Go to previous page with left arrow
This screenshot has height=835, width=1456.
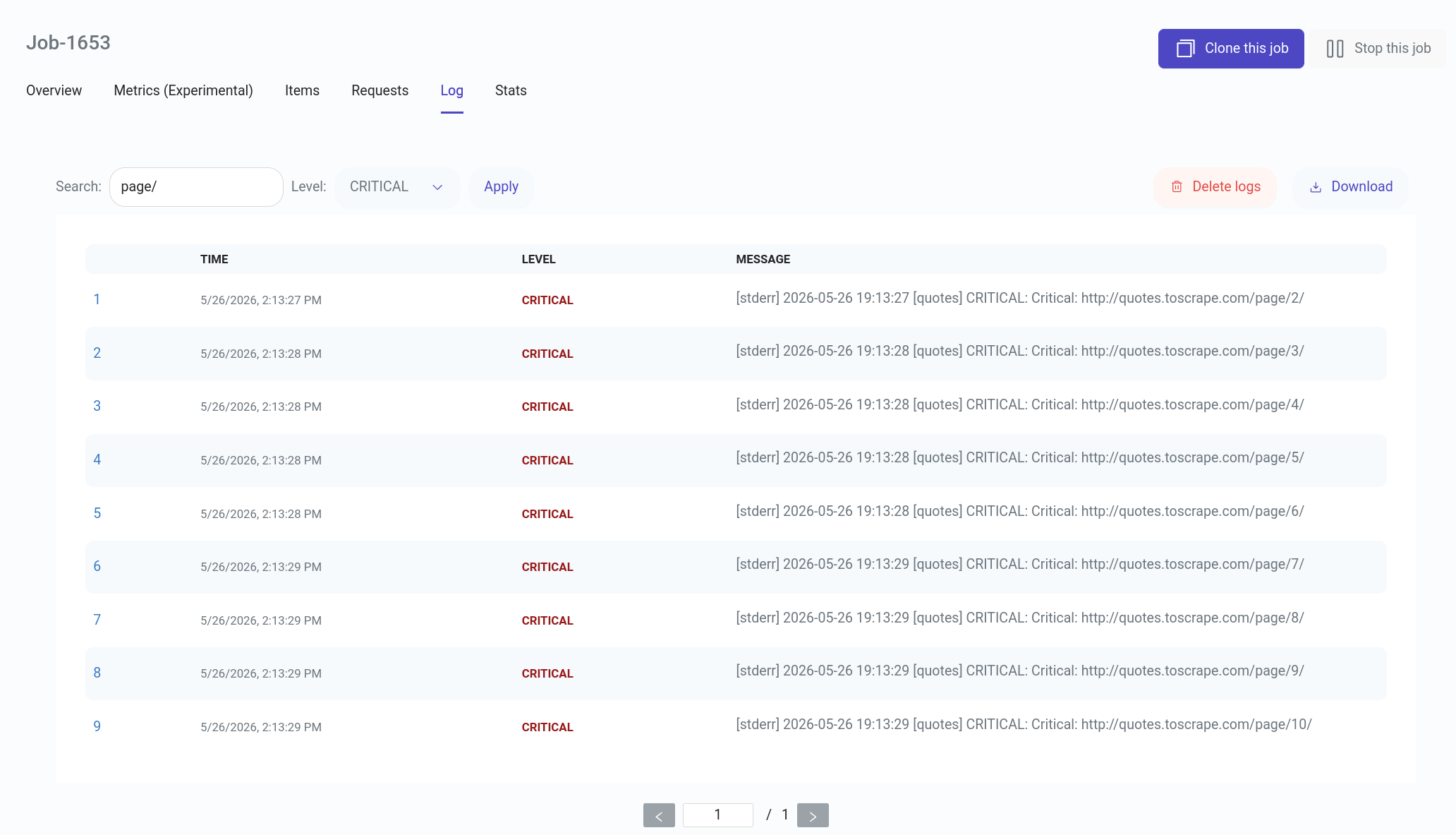(x=659, y=815)
